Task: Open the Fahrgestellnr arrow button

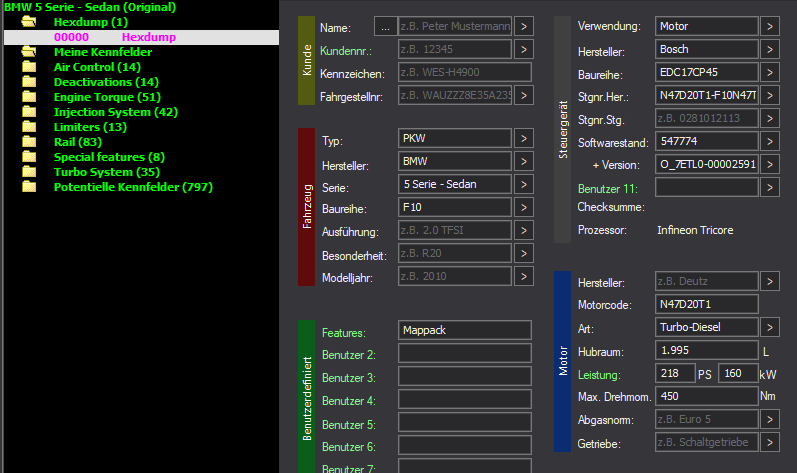Action: tap(524, 95)
